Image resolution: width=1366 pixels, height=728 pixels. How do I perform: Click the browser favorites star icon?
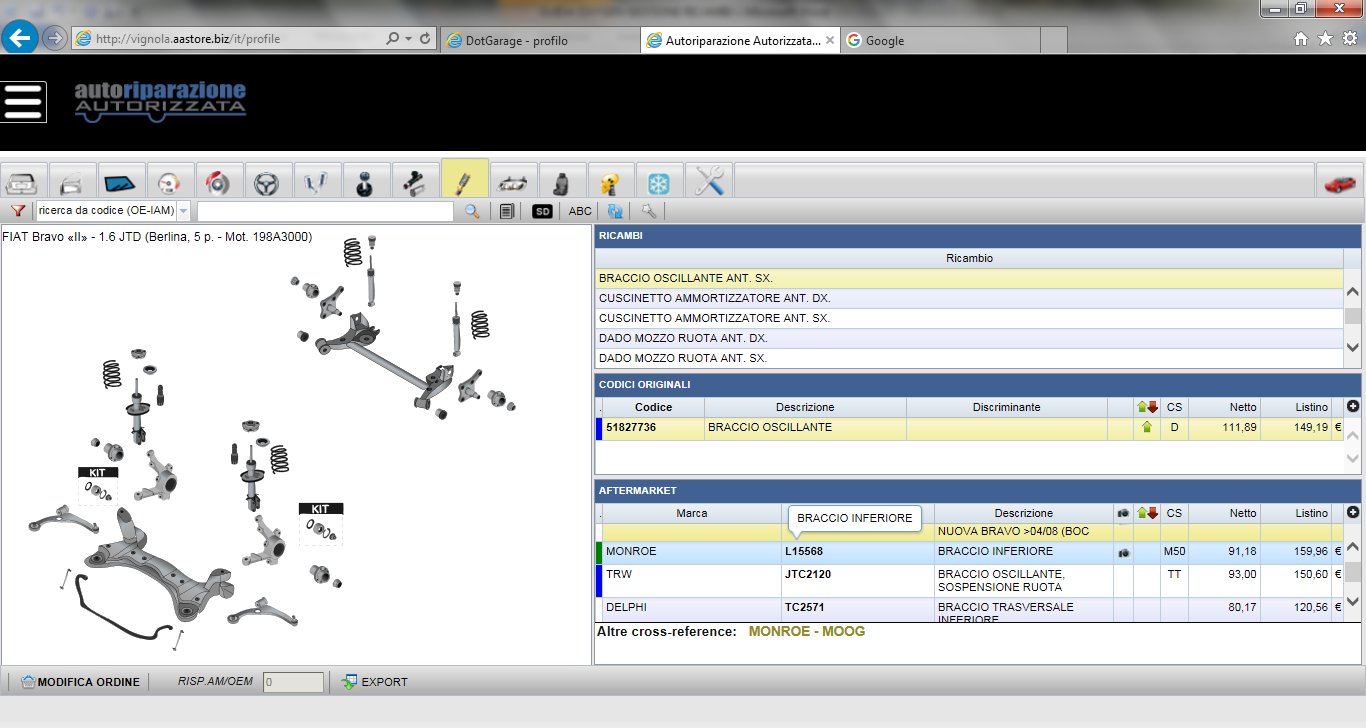(1326, 39)
